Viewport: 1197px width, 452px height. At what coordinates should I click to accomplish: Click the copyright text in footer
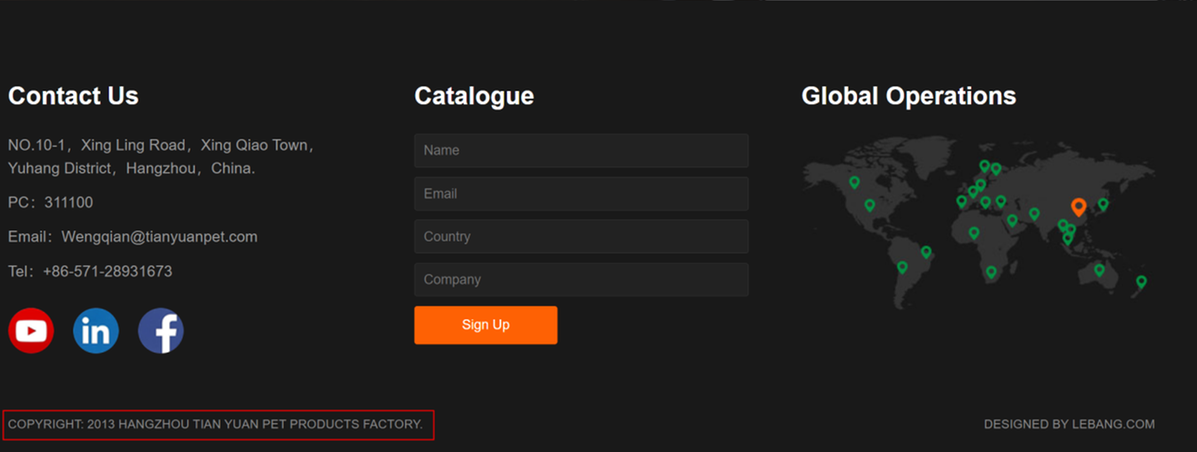pyautogui.click(x=216, y=425)
